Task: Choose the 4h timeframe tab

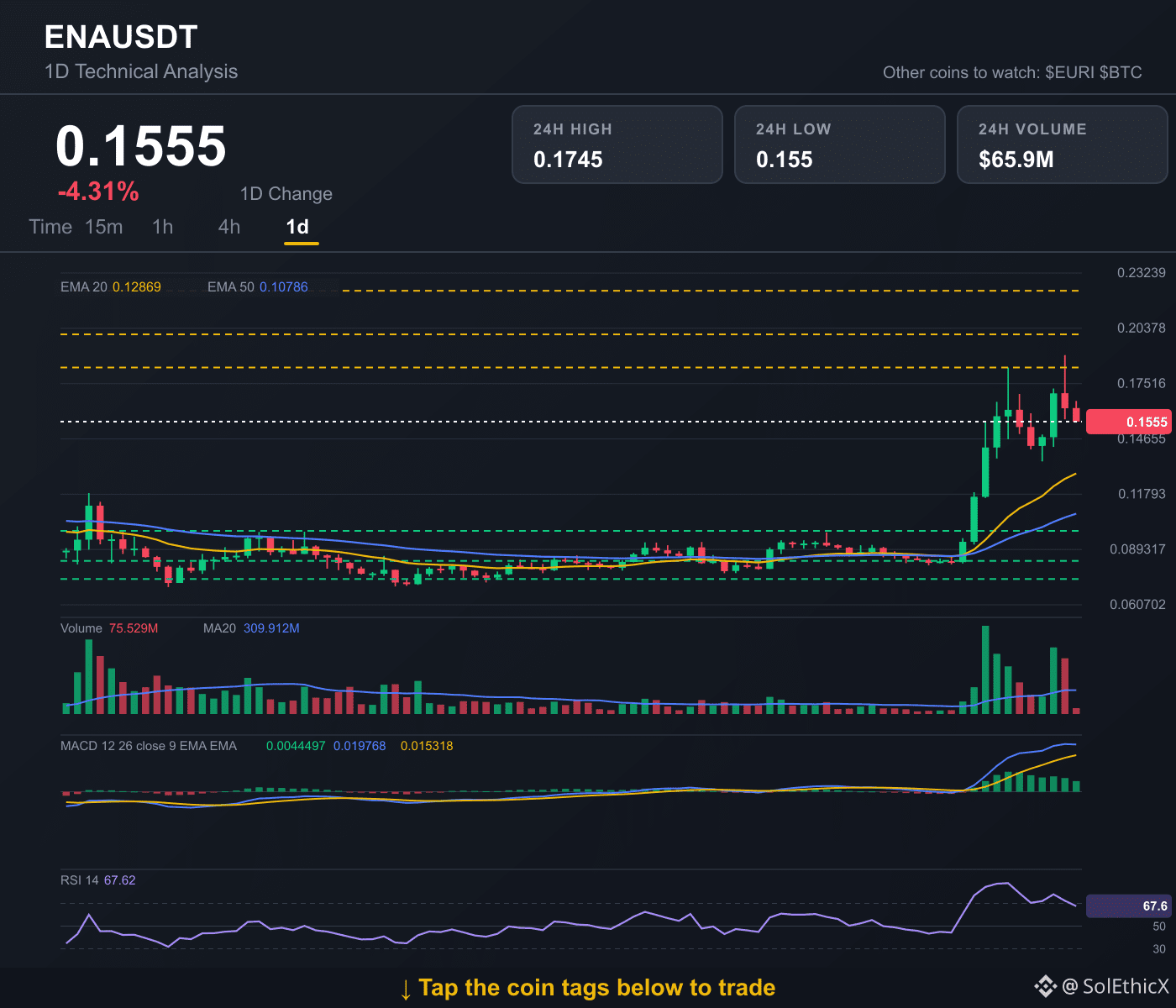Action: pyautogui.click(x=229, y=227)
